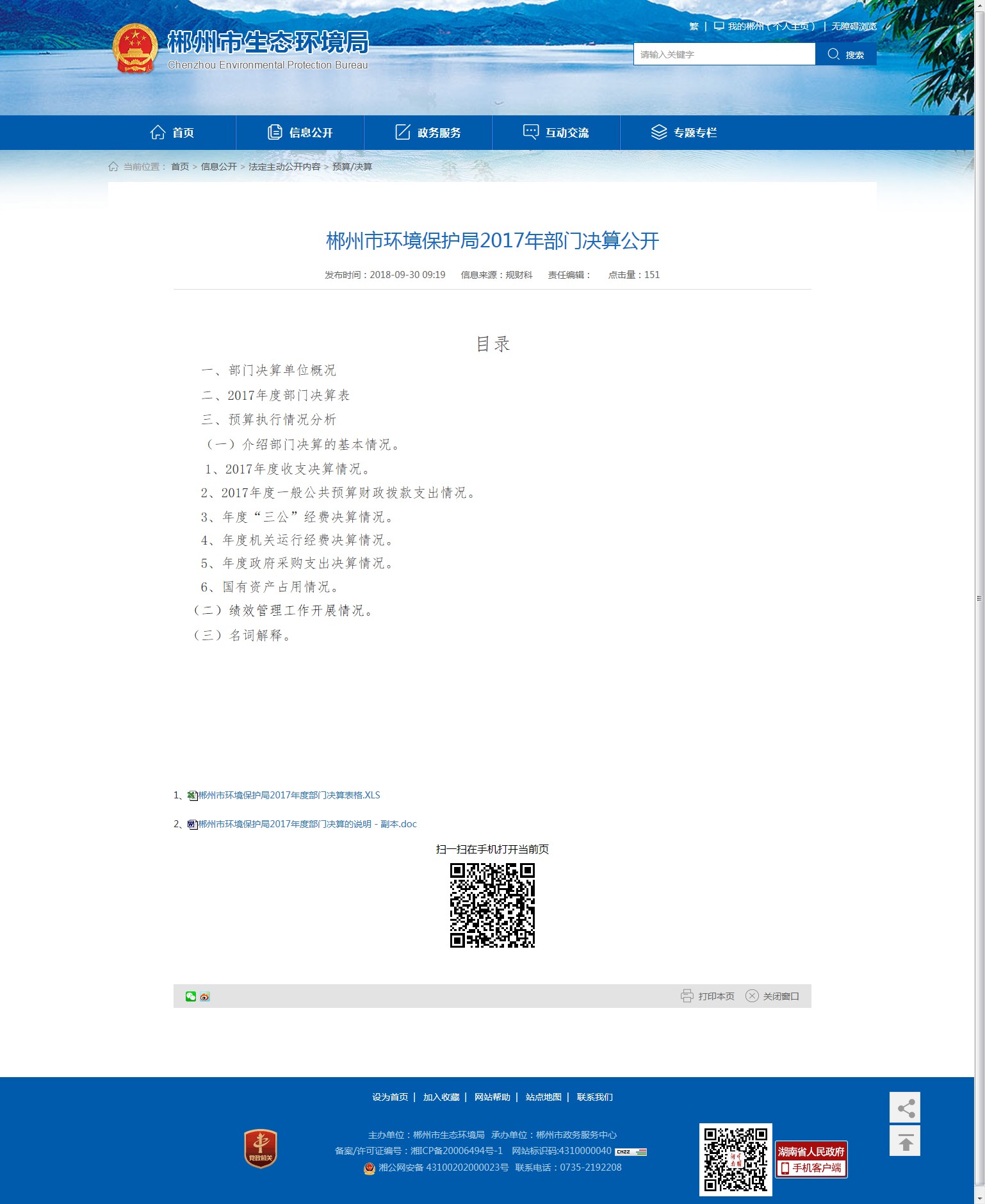This screenshot has height=1204, width=985.
Task: Click the page QR code under 扫一扫
Action: pos(492,905)
